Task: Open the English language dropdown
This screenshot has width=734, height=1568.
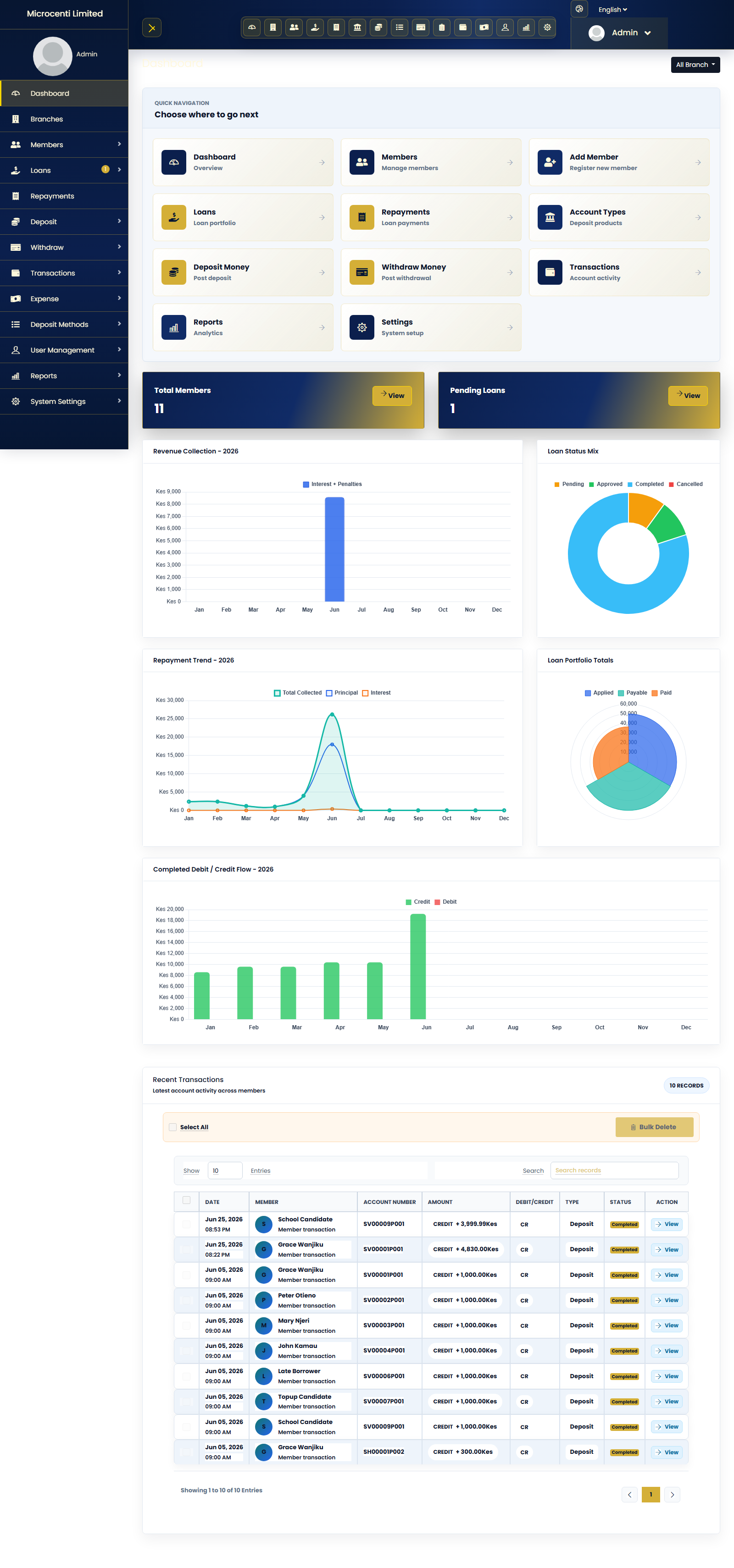Action: [612, 9]
